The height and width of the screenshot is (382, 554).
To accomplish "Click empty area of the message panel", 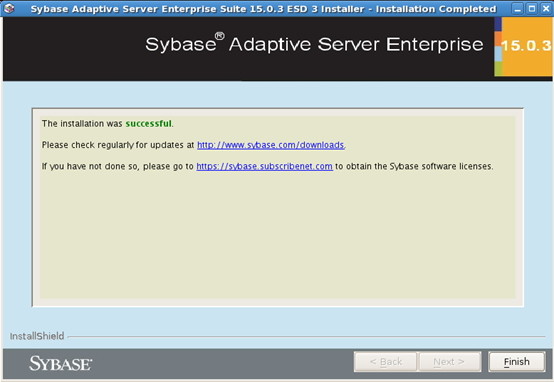I will pyautogui.click(x=277, y=237).
